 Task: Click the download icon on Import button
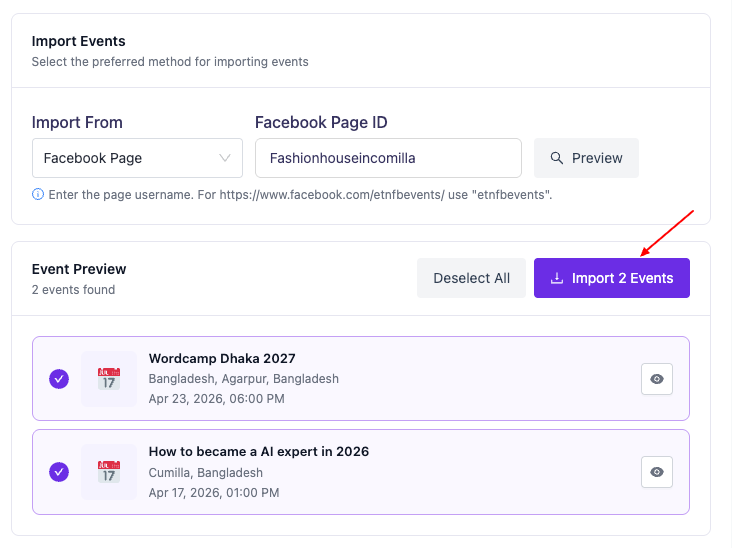coord(557,278)
